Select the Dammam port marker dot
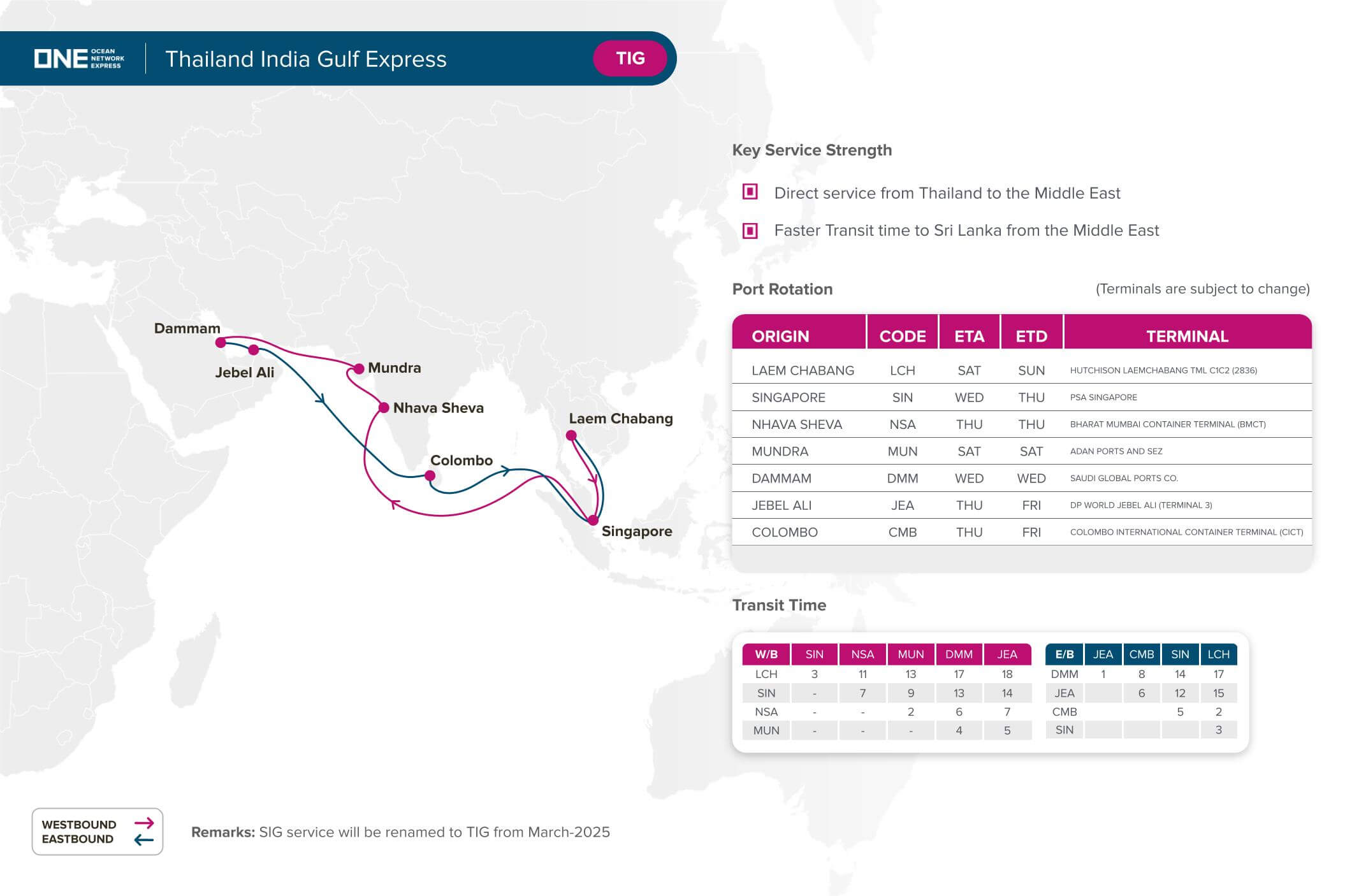1345x896 pixels. tap(221, 343)
